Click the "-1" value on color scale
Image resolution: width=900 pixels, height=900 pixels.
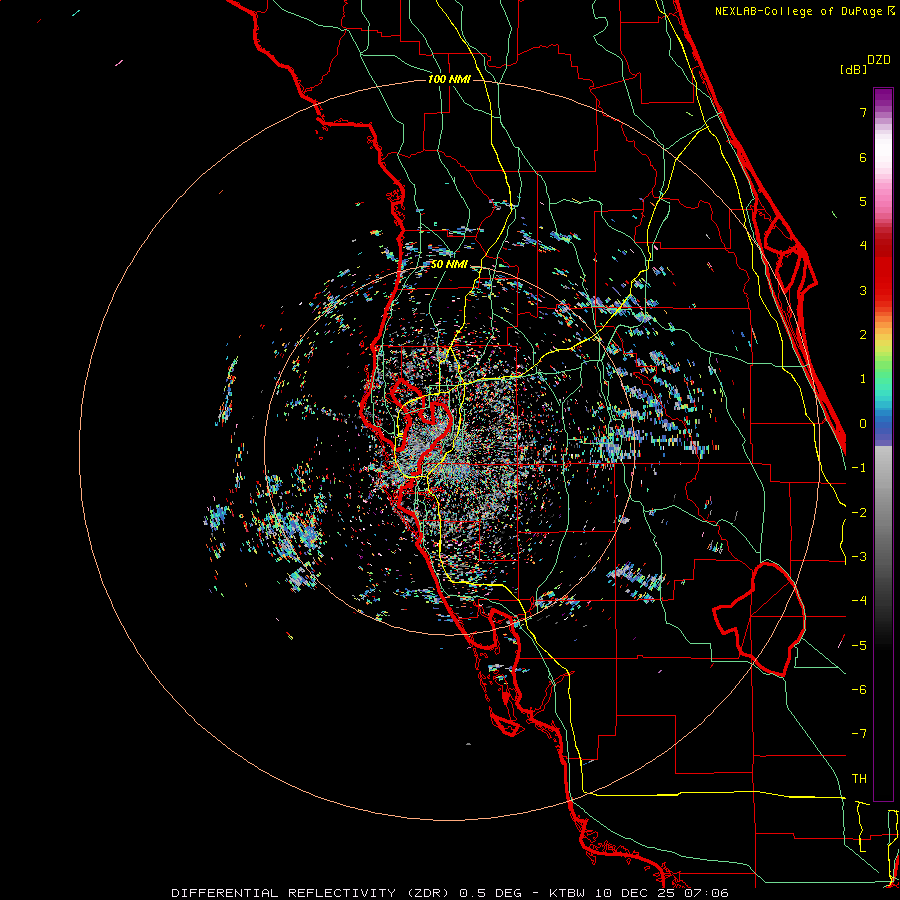pyautogui.click(x=859, y=468)
